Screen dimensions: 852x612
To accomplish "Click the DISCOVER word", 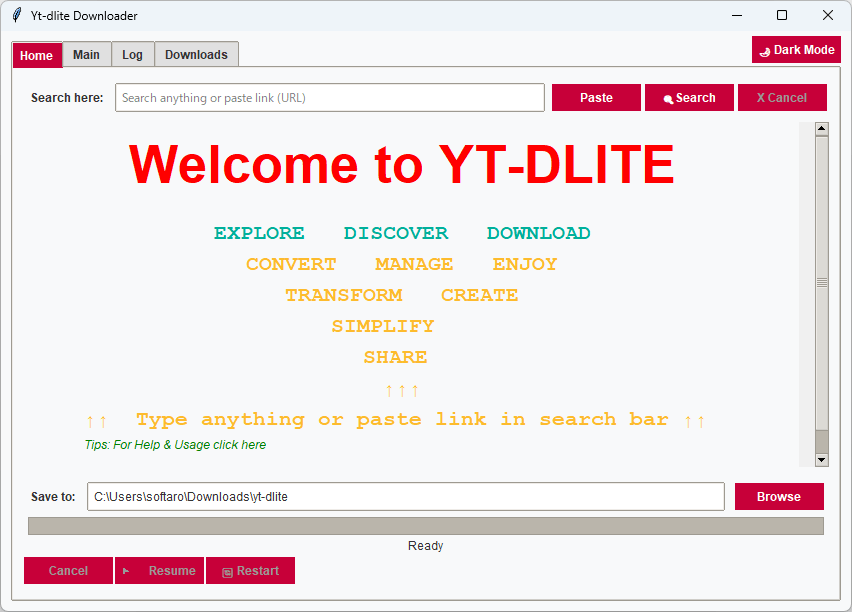I will tap(396, 233).
